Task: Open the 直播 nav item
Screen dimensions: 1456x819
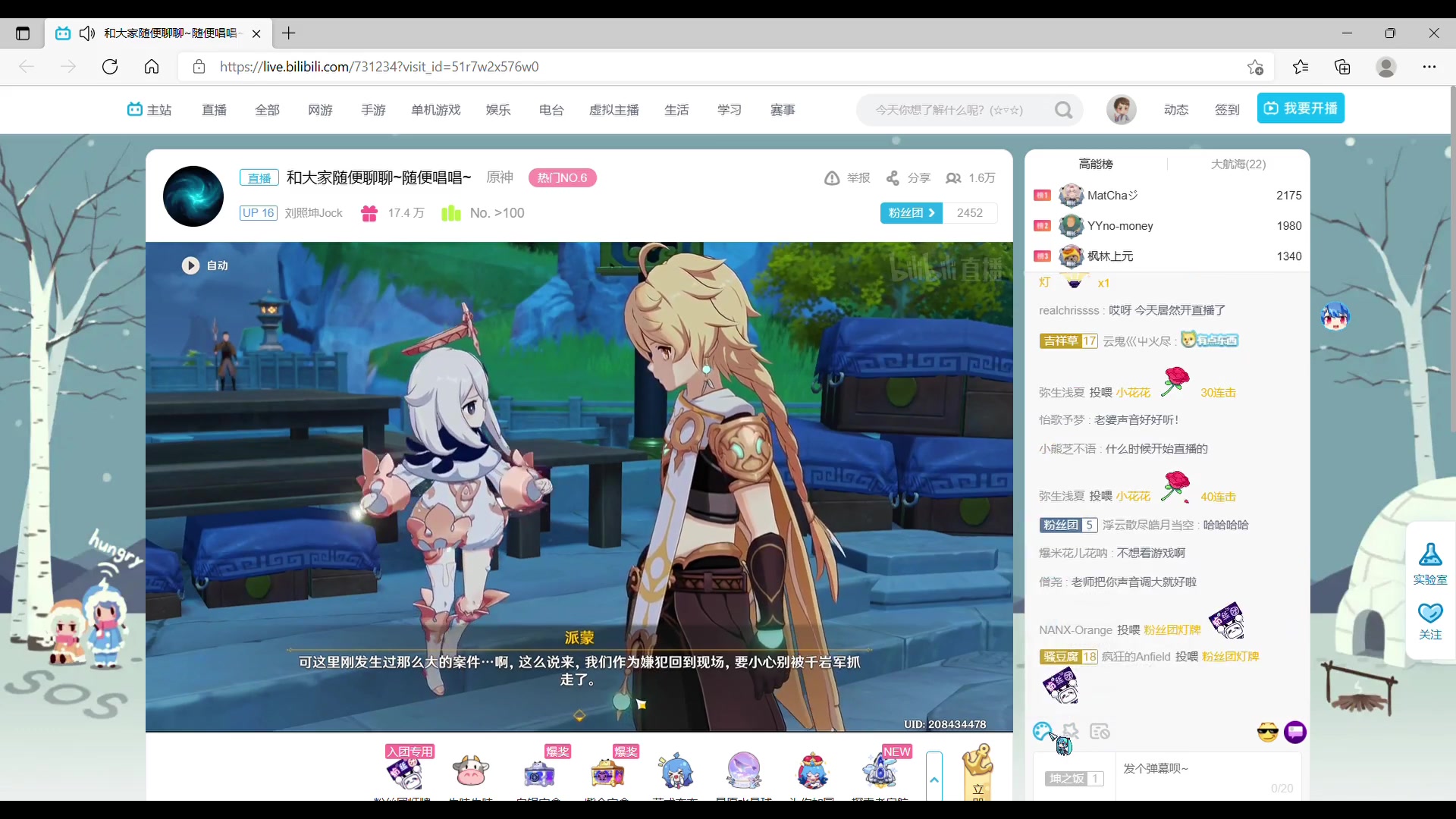Action: [x=215, y=110]
